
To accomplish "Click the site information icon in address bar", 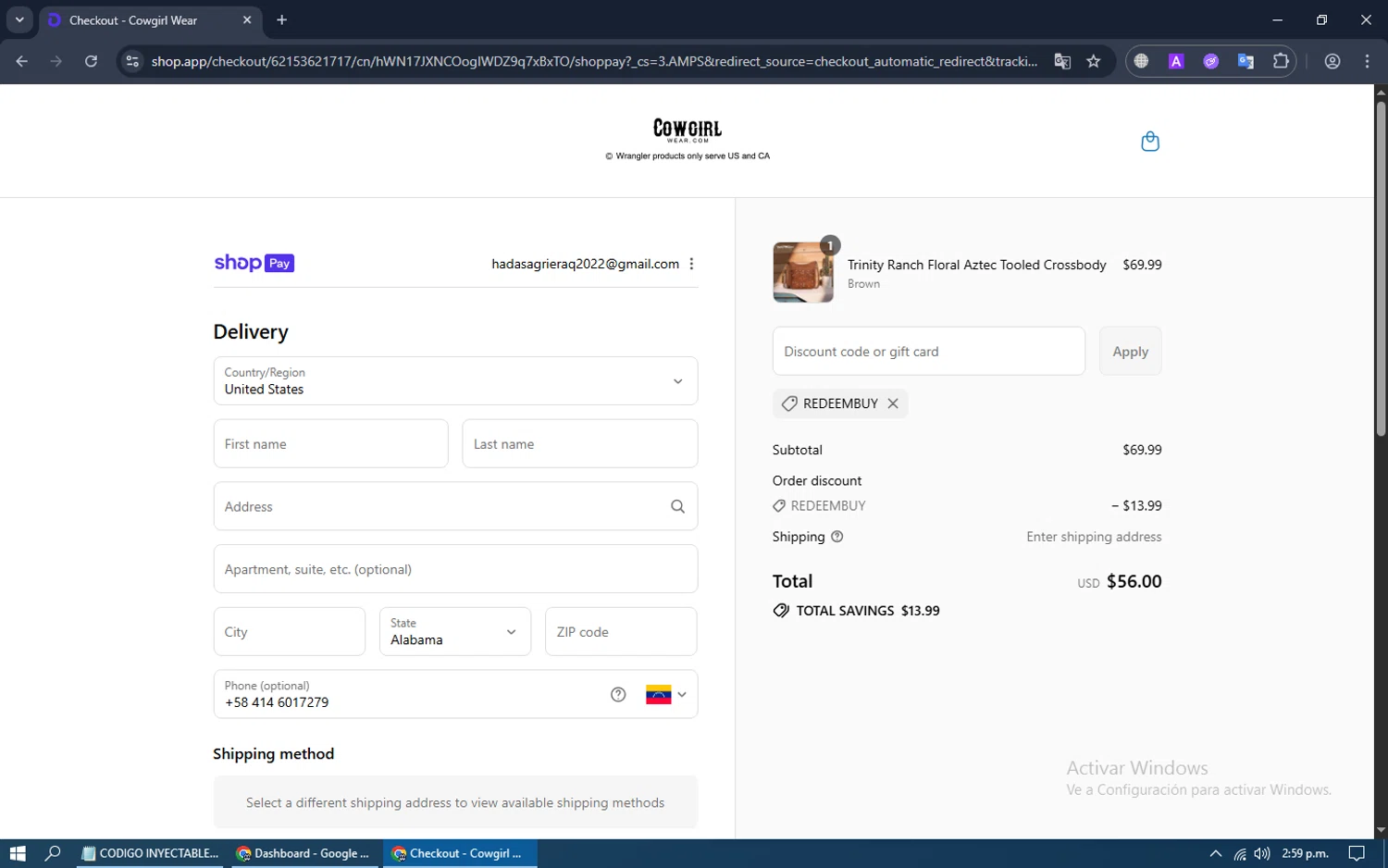I will pos(132,61).
